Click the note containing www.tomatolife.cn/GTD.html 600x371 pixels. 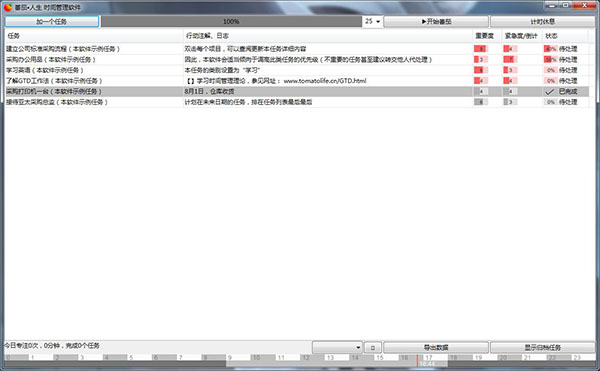pos(276,81)
